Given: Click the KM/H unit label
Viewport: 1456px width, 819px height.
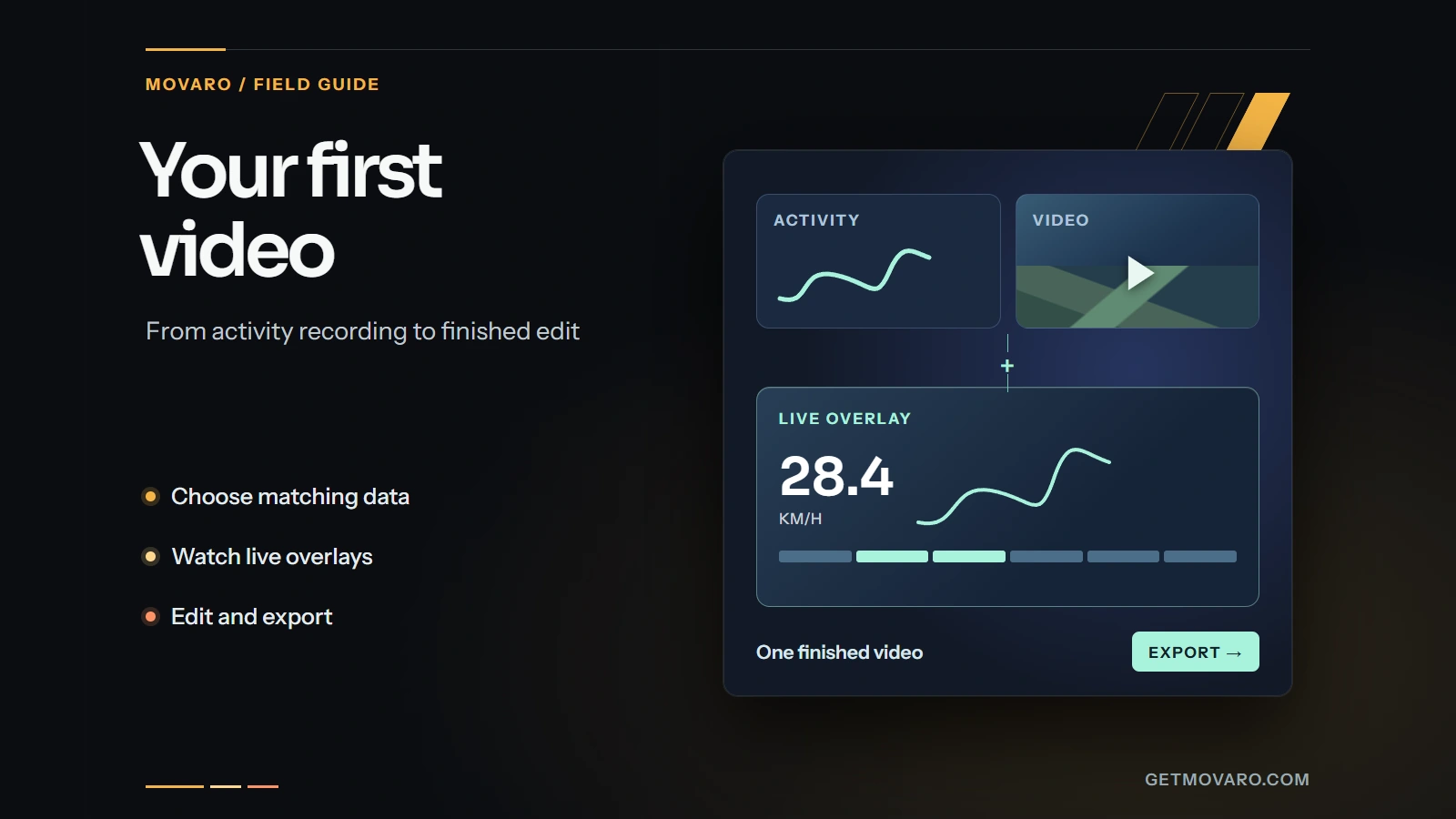Looking at the screenshot, I should 800,519.
